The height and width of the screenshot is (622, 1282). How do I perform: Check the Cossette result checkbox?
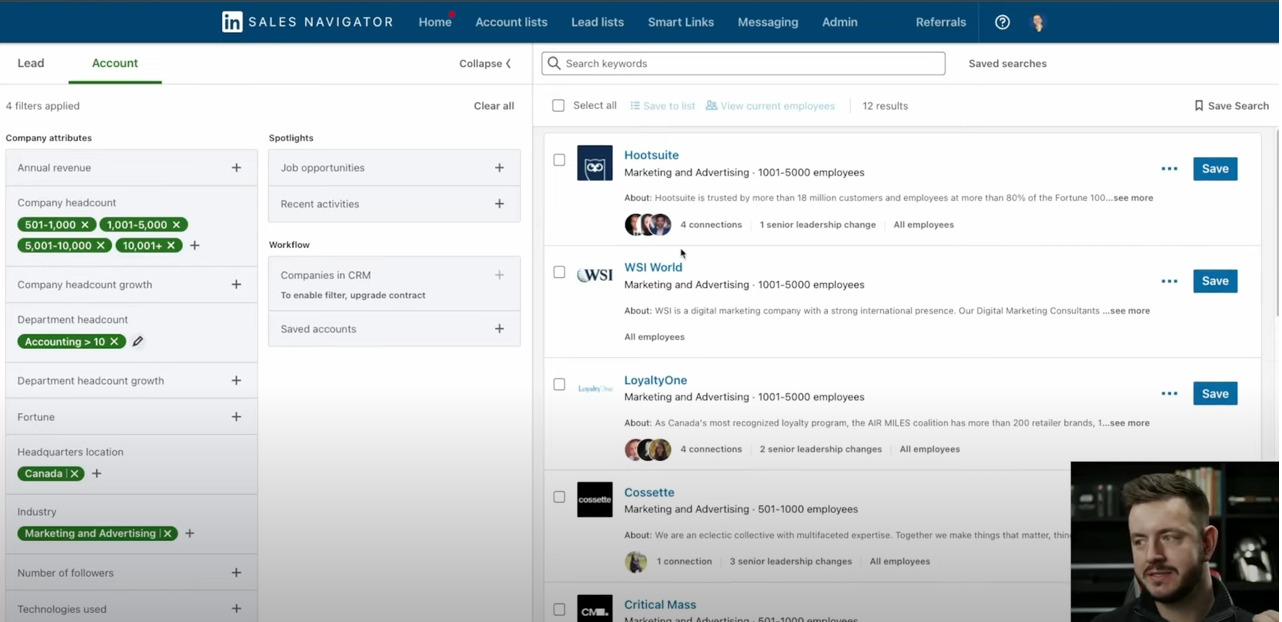click(559, 497)
